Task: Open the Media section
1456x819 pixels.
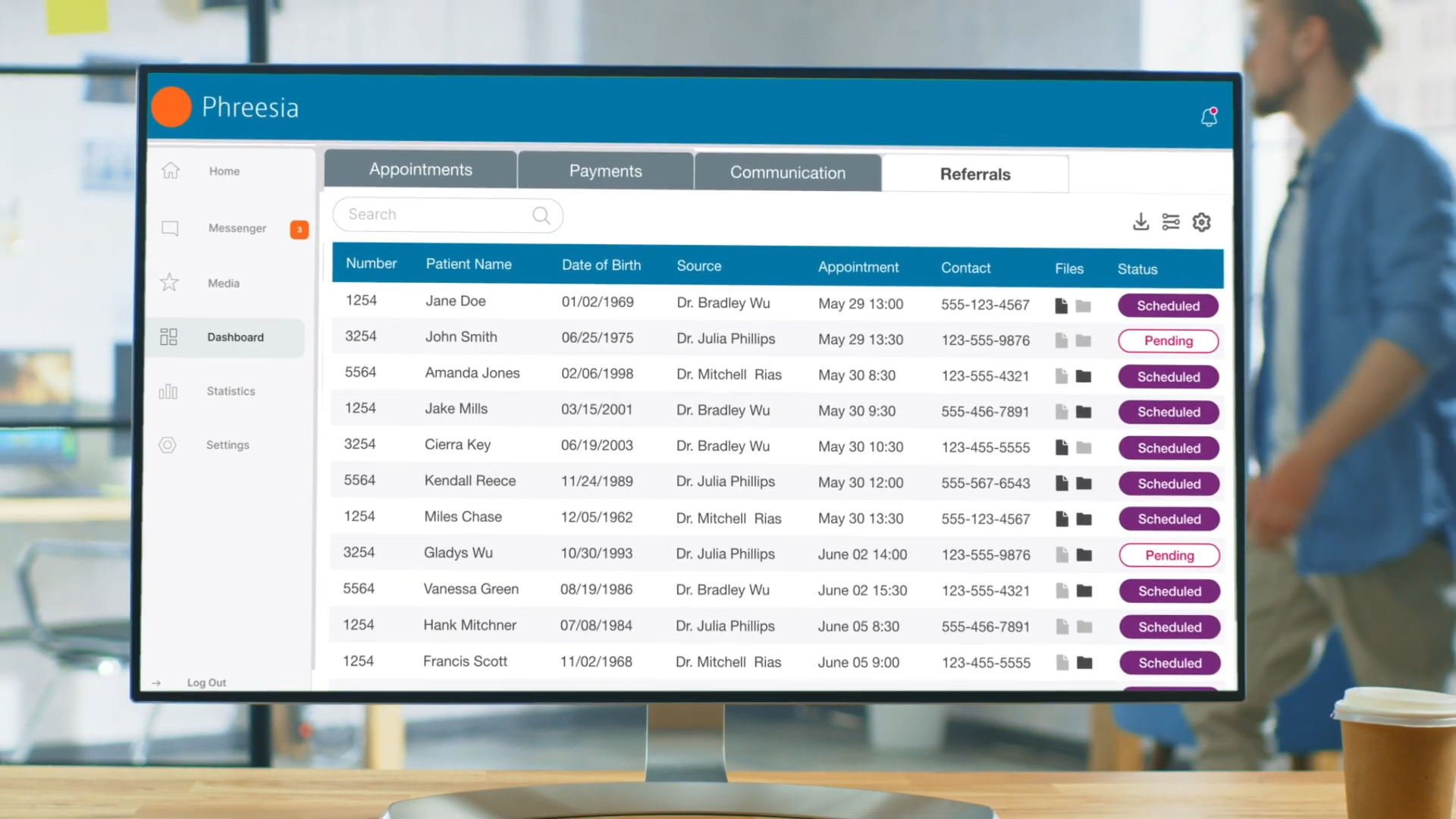Action: tap(223, 283)
